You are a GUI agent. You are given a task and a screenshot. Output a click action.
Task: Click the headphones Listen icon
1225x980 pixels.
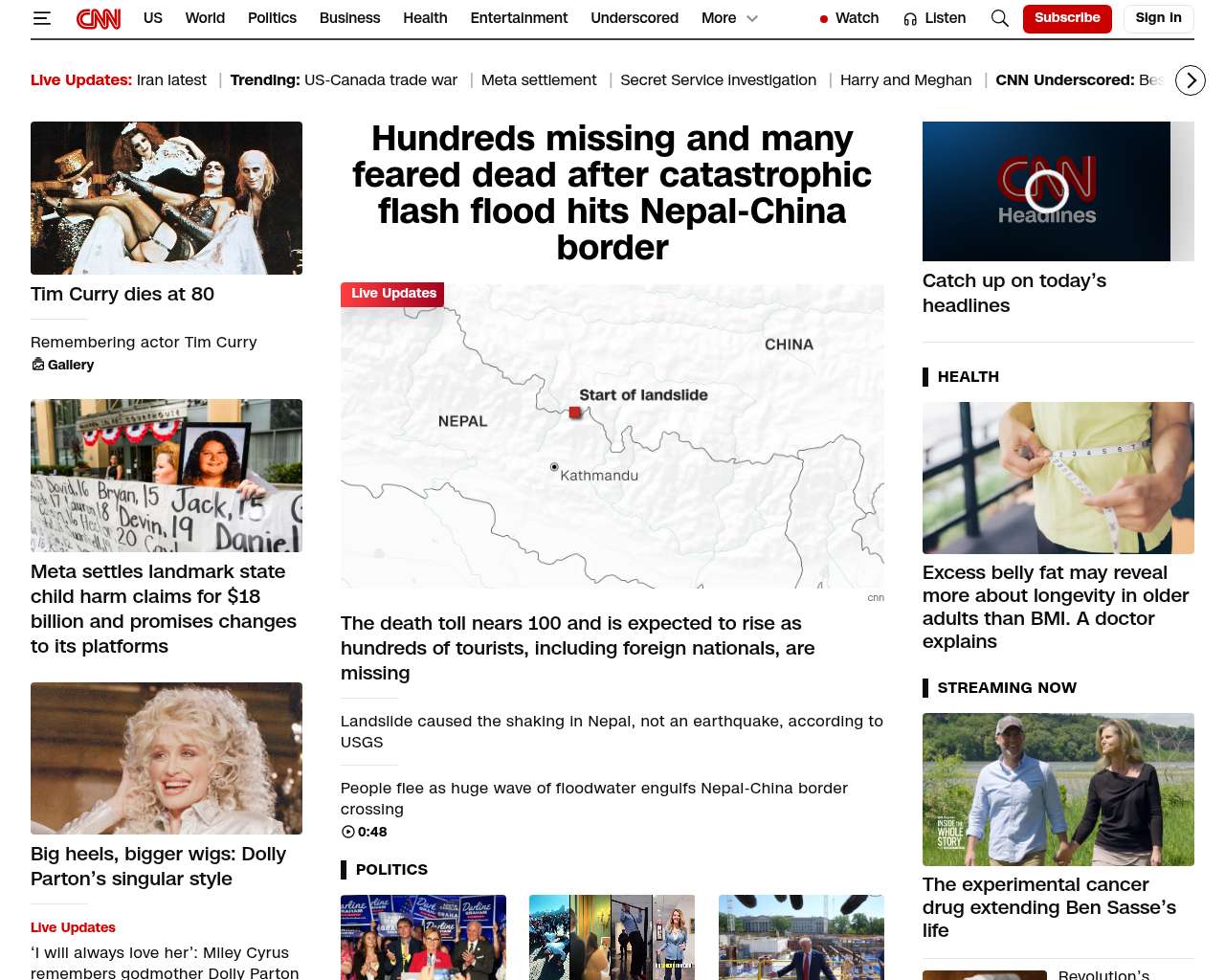pyautogui.click(x=910, y=19)
